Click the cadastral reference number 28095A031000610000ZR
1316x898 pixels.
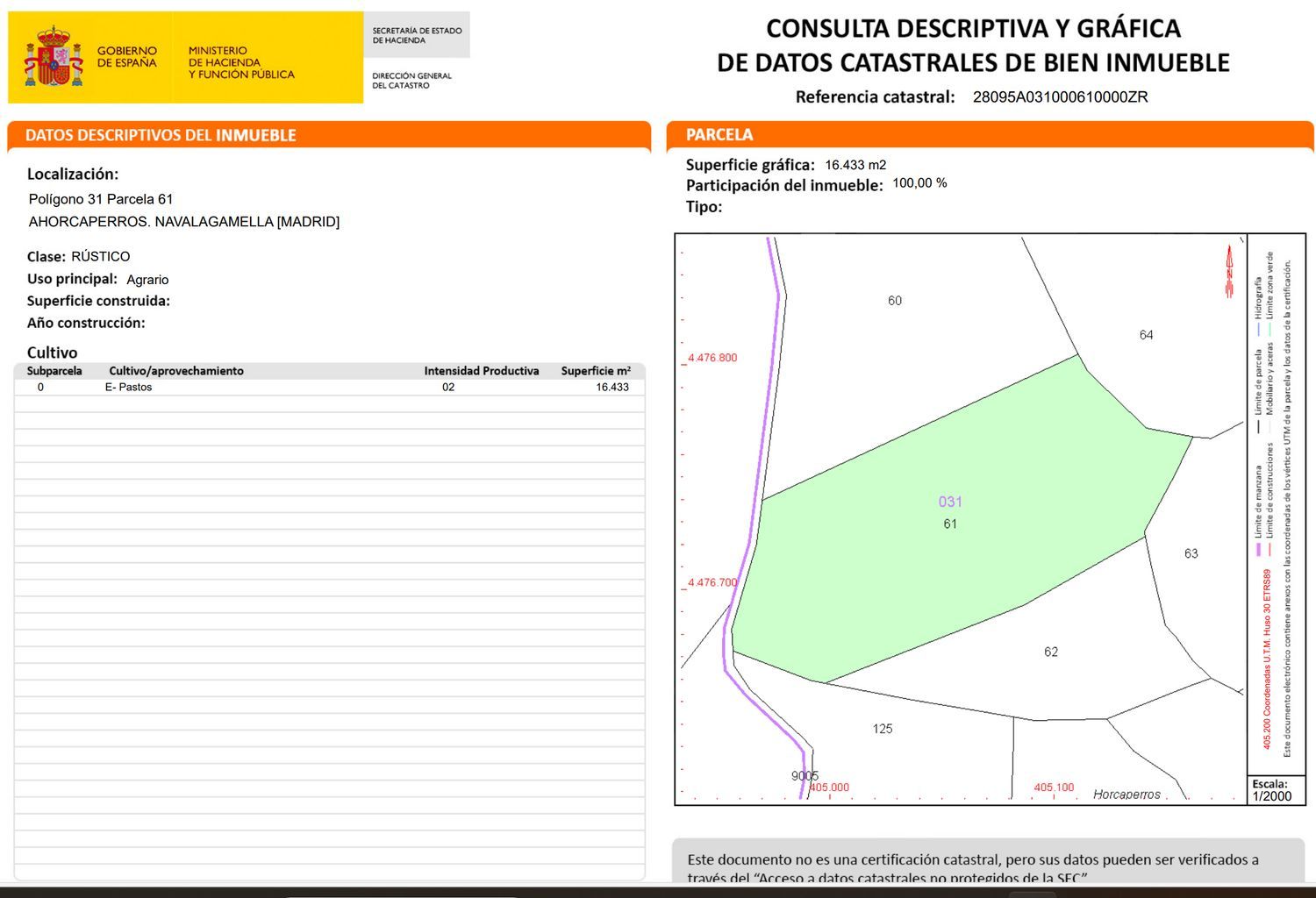click(x=1060, y=97)
